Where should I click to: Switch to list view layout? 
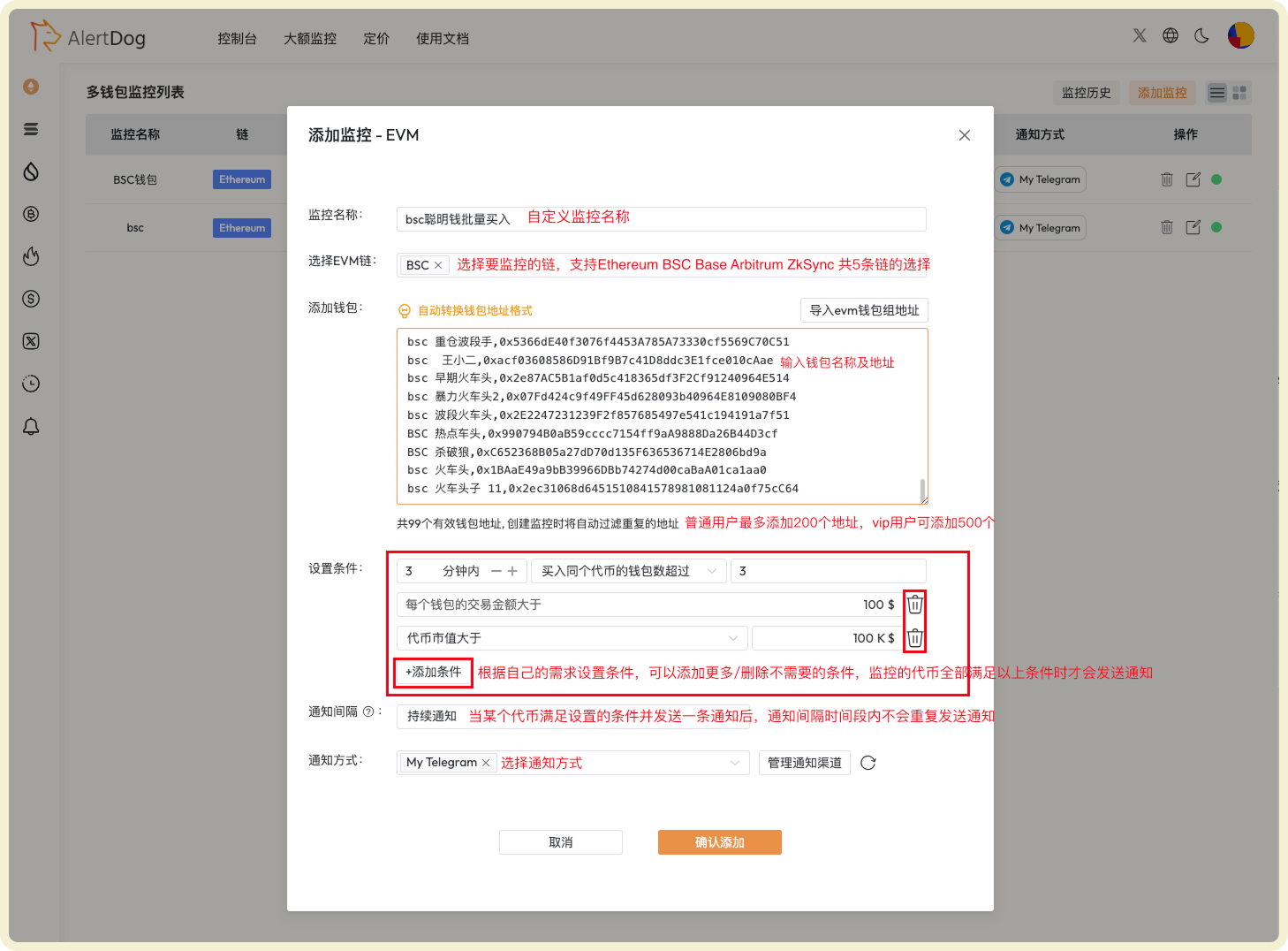click(x=1217, y=93)
